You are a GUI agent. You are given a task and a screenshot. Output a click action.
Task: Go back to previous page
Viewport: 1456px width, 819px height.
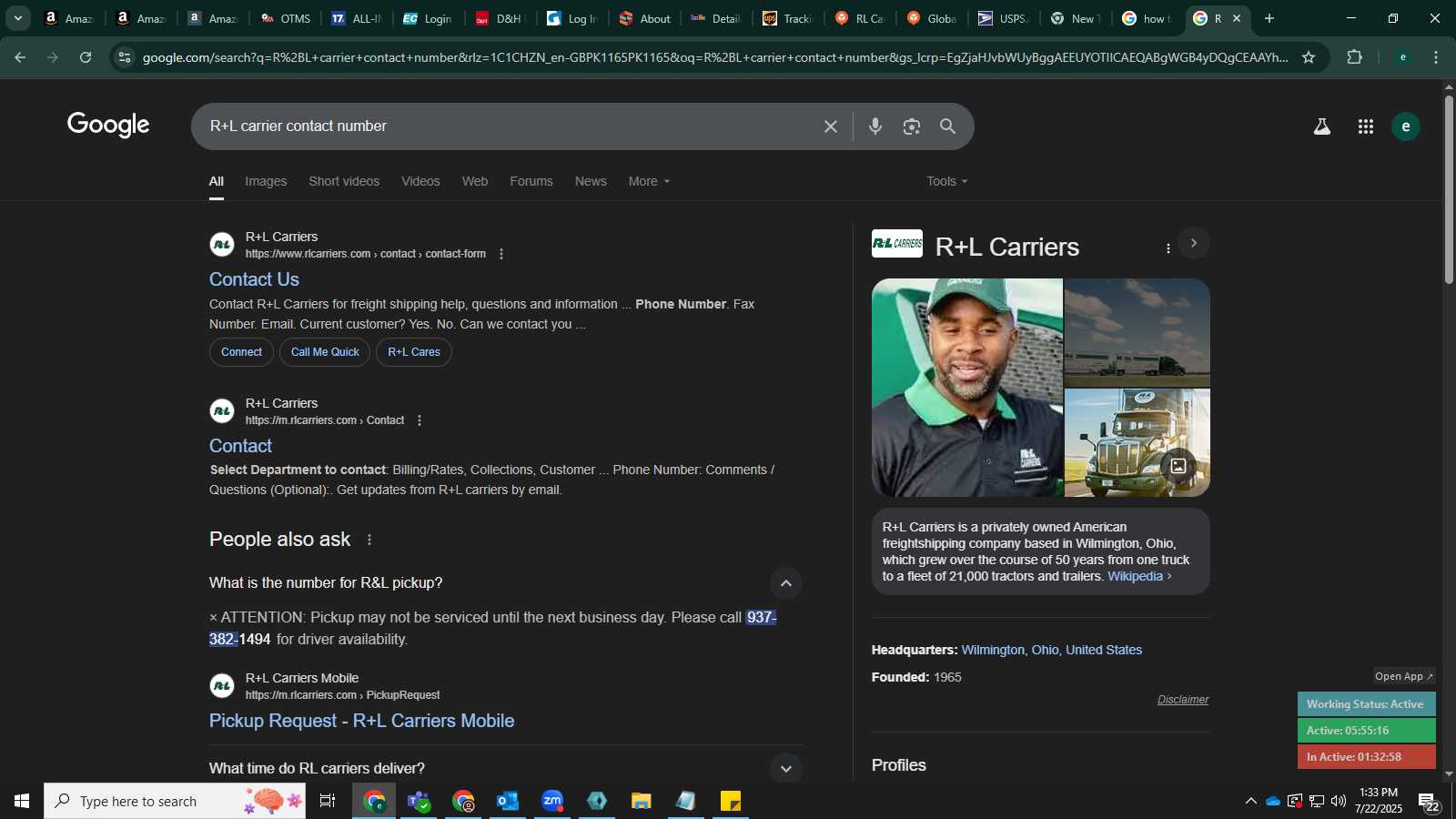tap(20, 57)
